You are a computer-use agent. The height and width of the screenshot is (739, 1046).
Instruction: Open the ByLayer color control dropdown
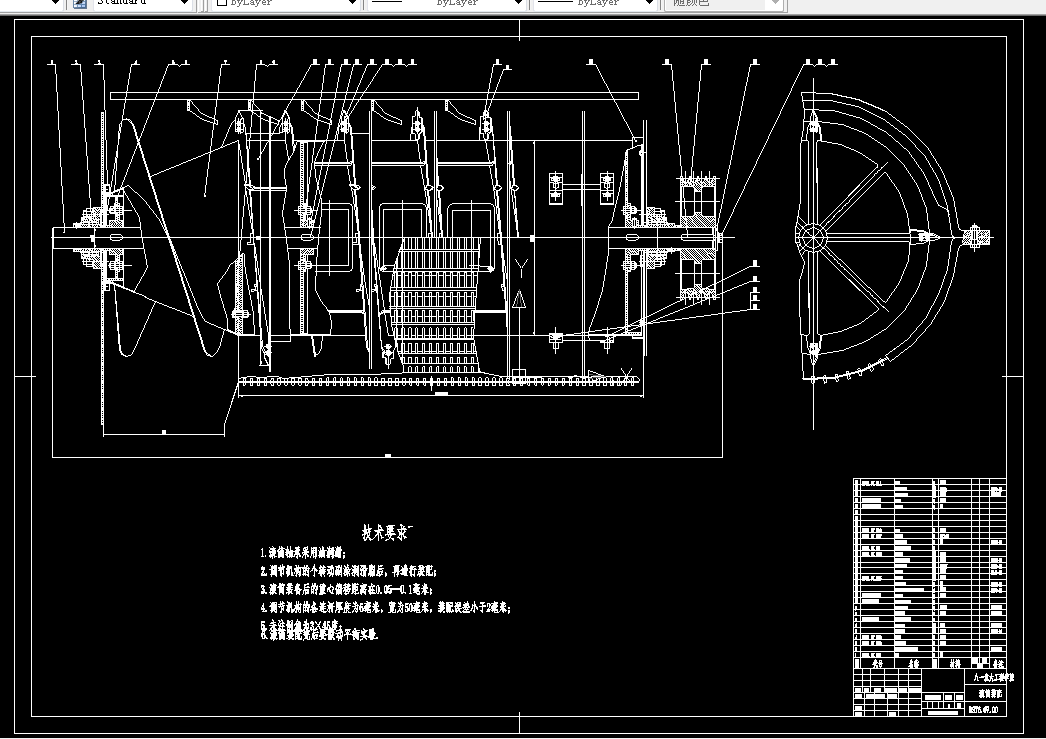pos(352,3)
